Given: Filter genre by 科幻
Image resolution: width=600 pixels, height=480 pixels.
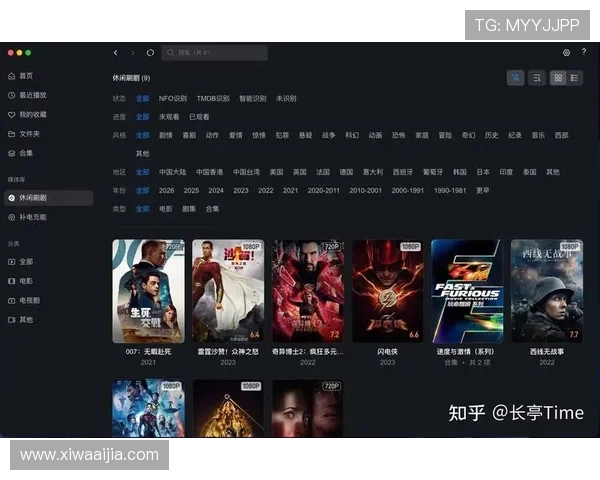Looking at the screenshot, I should click(352, 135).
